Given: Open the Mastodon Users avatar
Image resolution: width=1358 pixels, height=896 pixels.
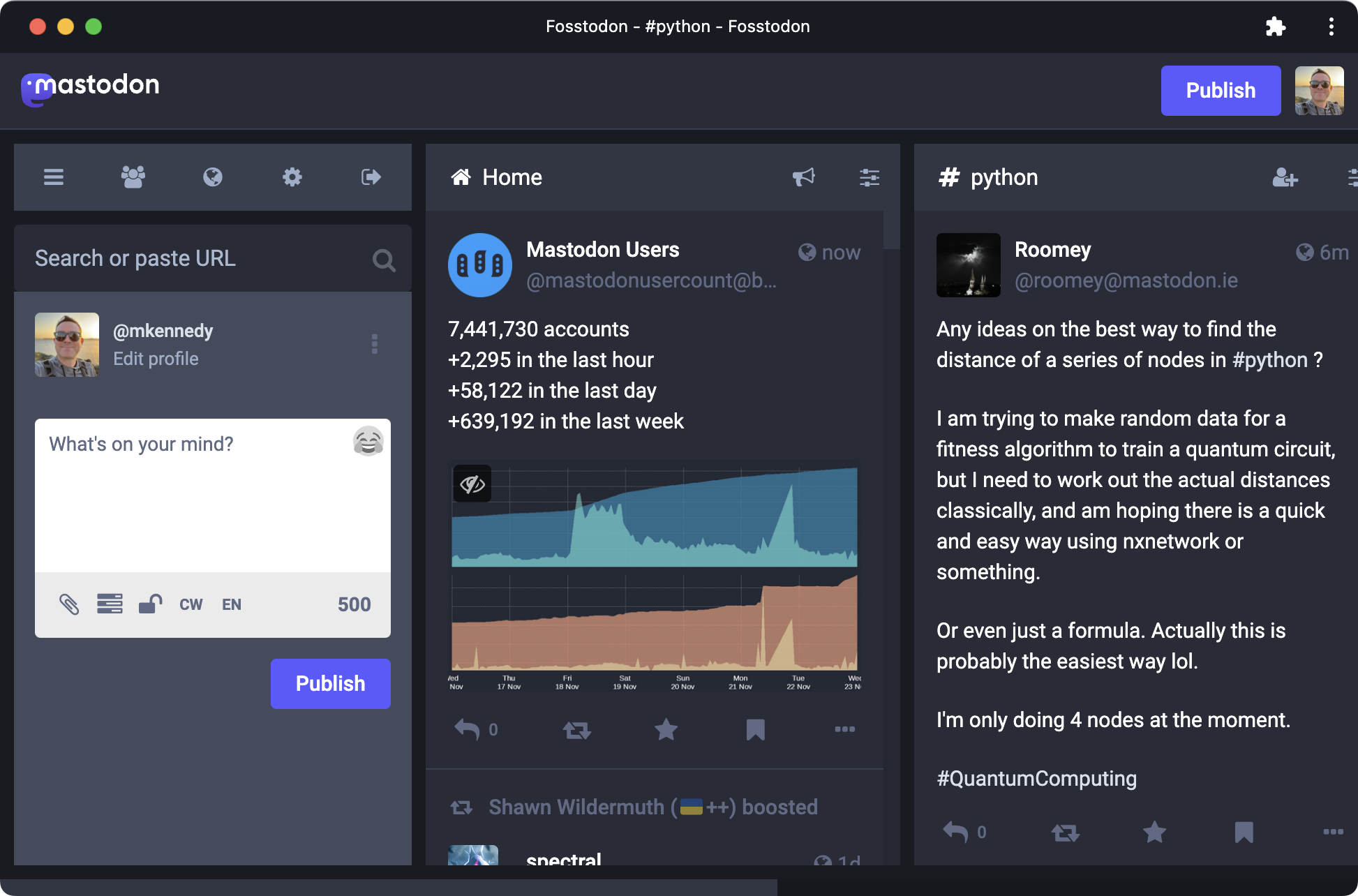Looking at the screenshot, I should coord(480,265).
